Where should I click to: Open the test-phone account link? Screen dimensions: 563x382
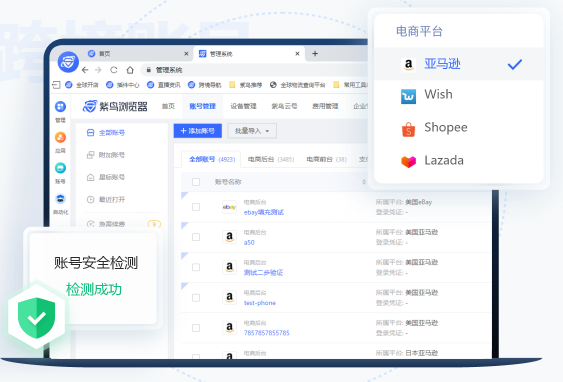(x=260, y=303)
